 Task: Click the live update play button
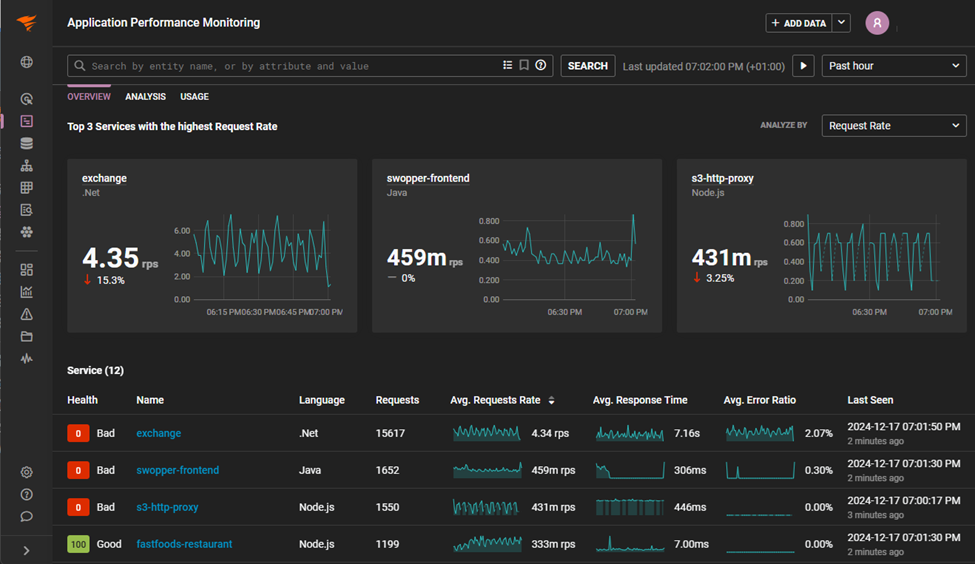(803, 66)
